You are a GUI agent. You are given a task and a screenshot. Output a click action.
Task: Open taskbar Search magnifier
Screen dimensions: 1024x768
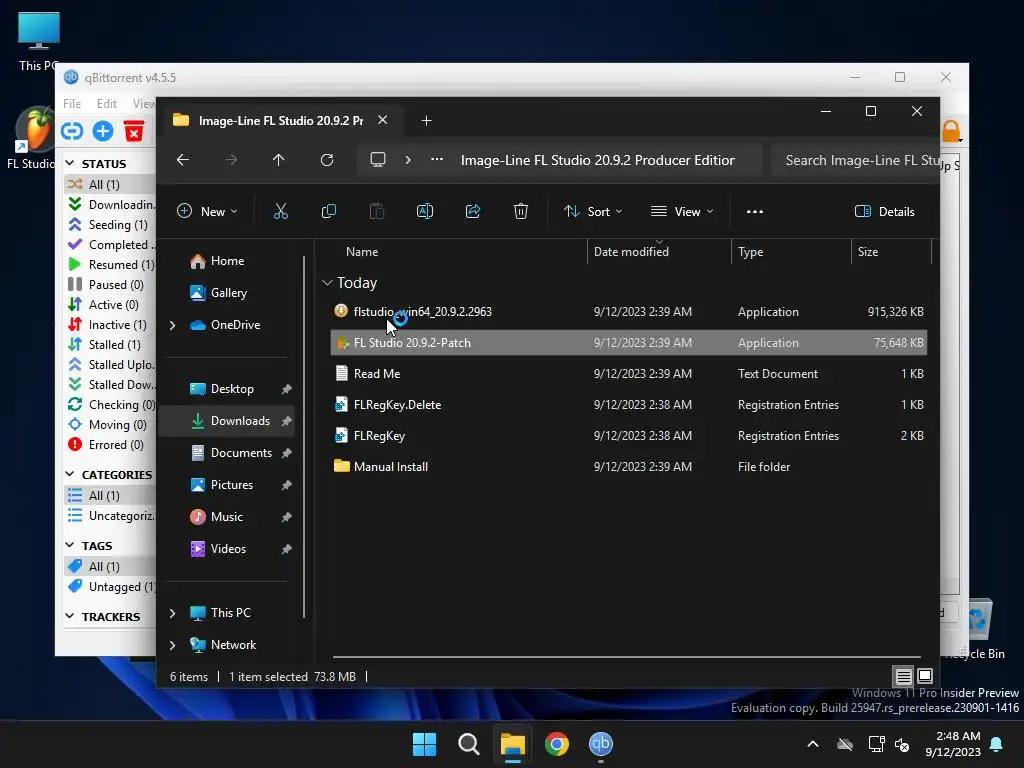[x=468, y=744]
